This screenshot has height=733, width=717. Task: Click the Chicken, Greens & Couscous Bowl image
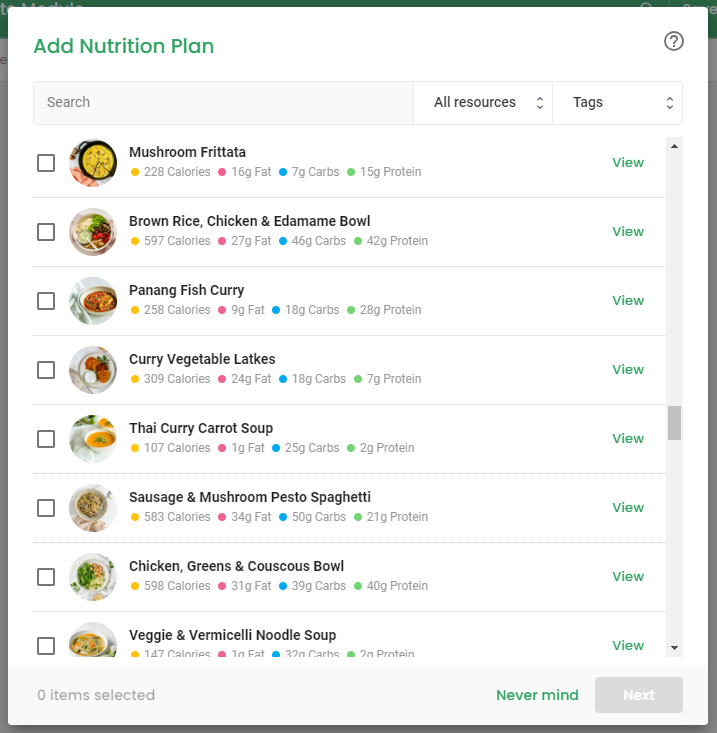93,577
